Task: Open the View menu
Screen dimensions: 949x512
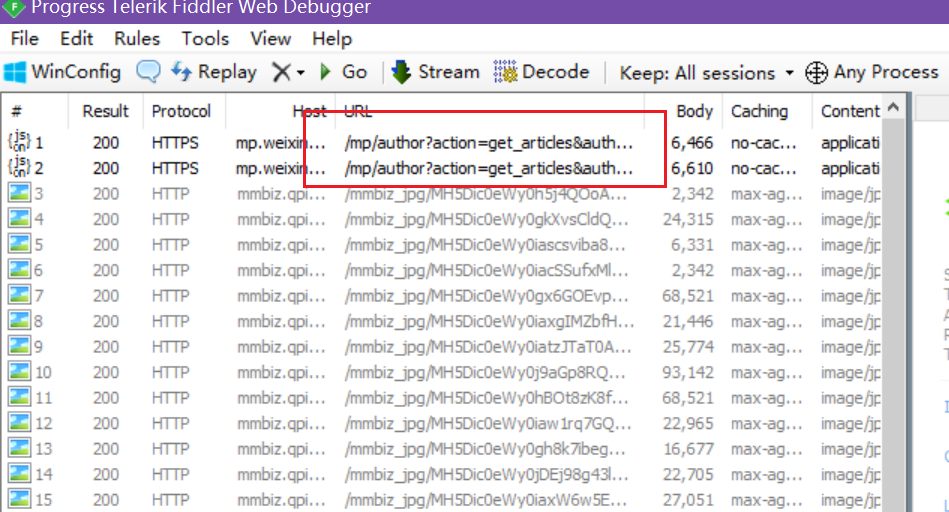Action: (x=271, y=39)
